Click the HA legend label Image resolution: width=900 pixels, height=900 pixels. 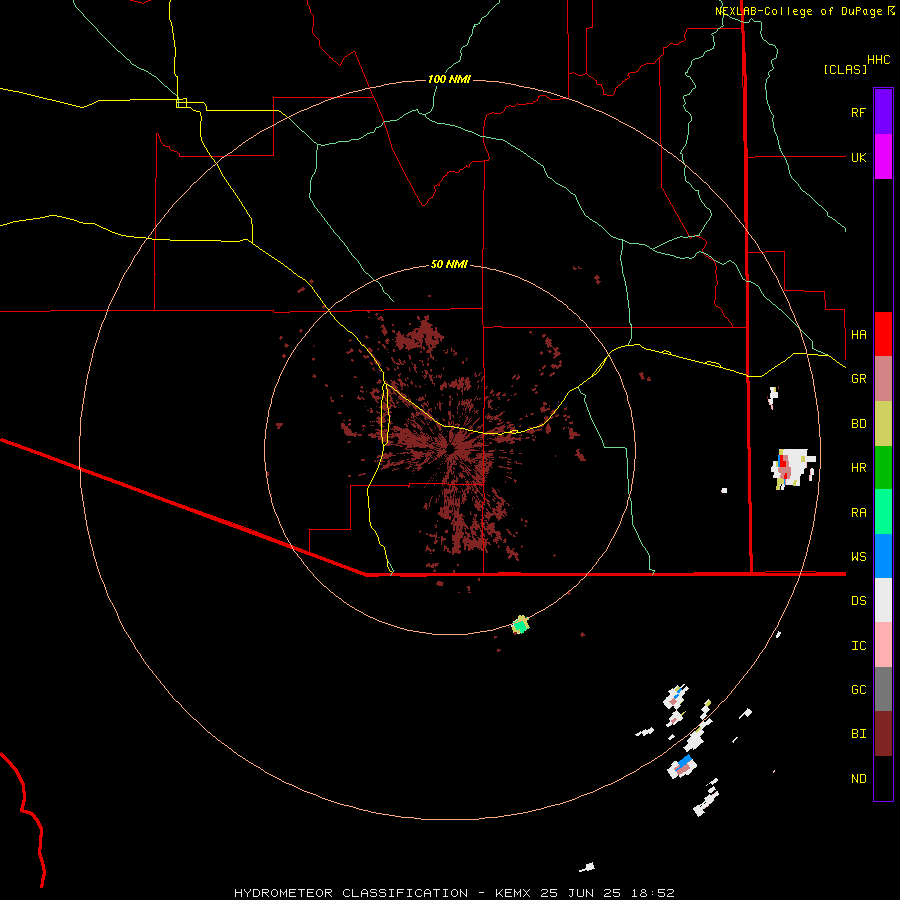click(858, 334)
